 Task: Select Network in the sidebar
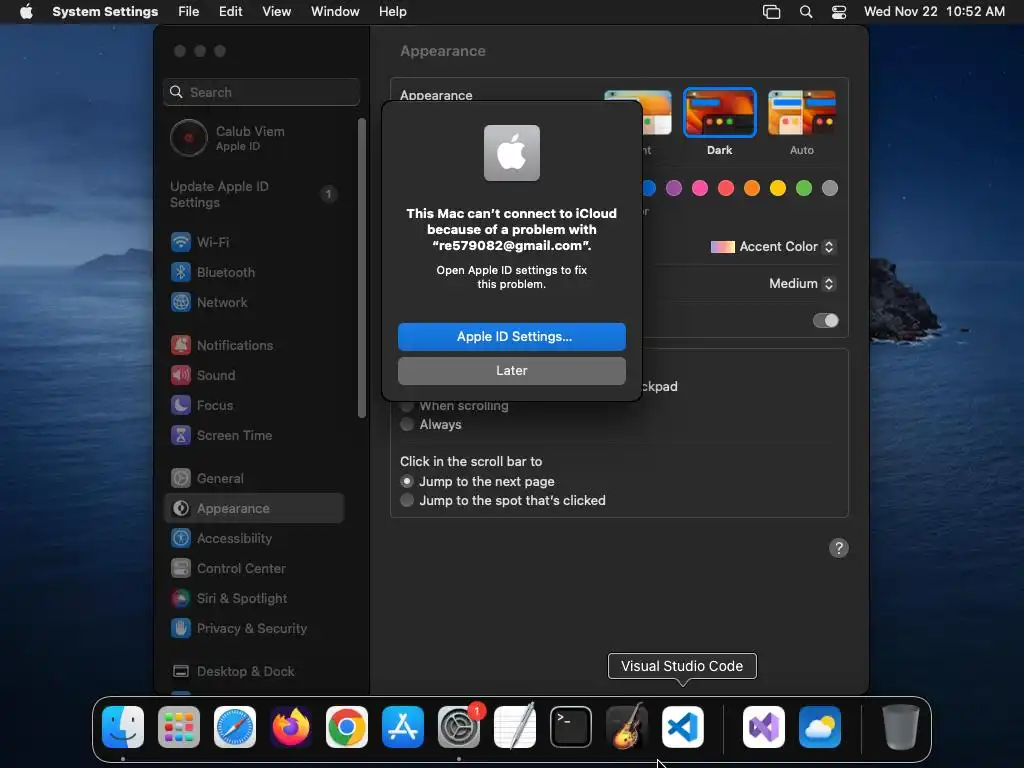pos(255,302)
